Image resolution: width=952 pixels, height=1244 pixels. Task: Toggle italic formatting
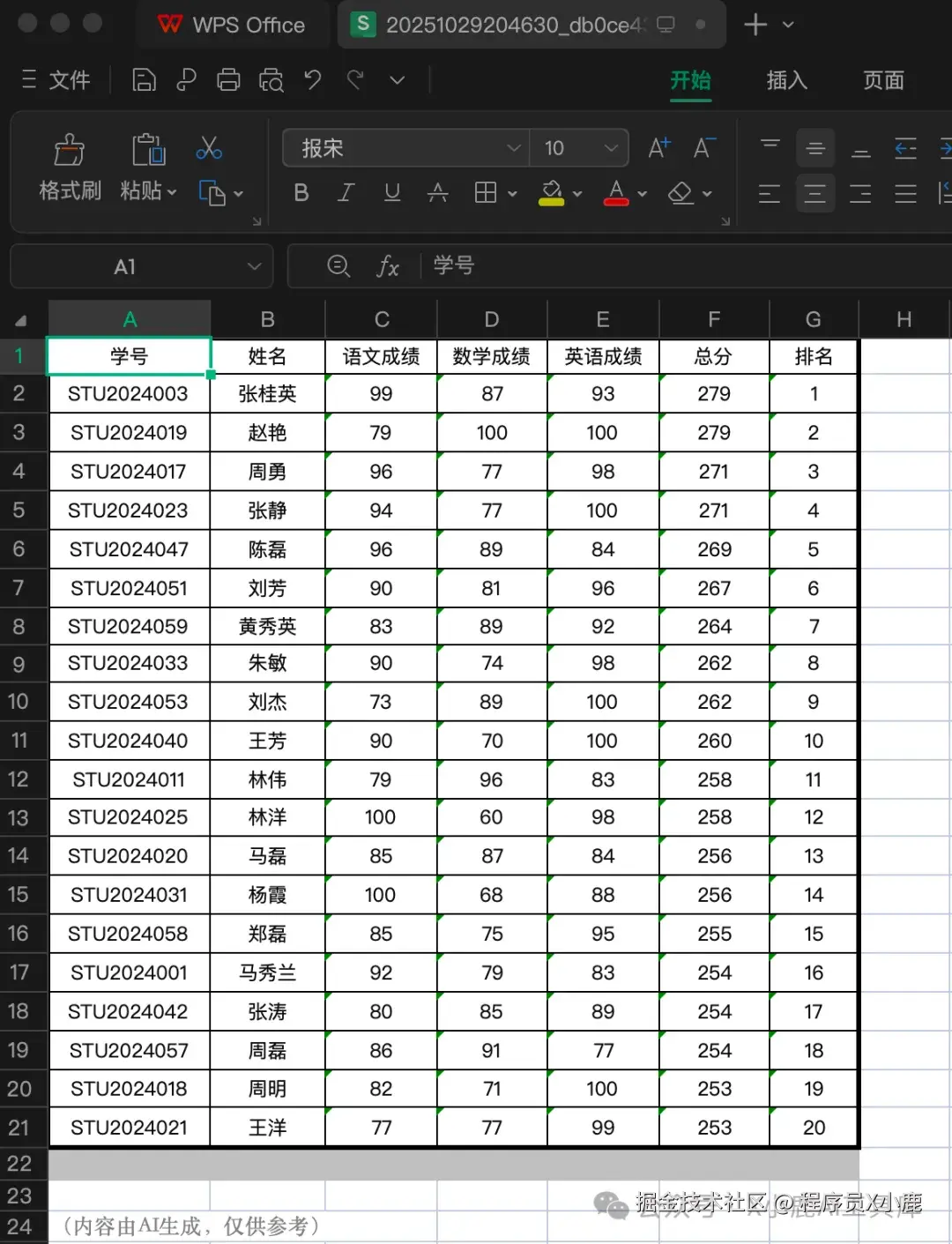coord(346,192)
